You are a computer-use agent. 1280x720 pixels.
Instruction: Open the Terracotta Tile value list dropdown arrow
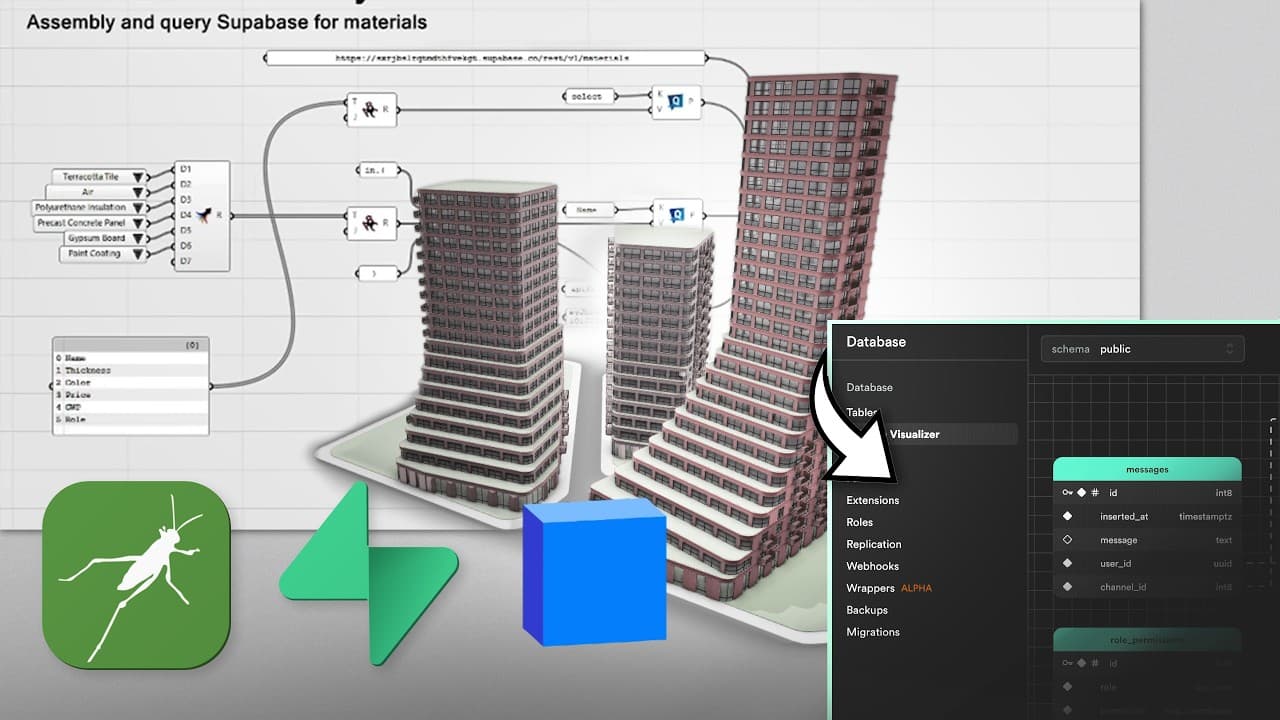tap(138, 177)
